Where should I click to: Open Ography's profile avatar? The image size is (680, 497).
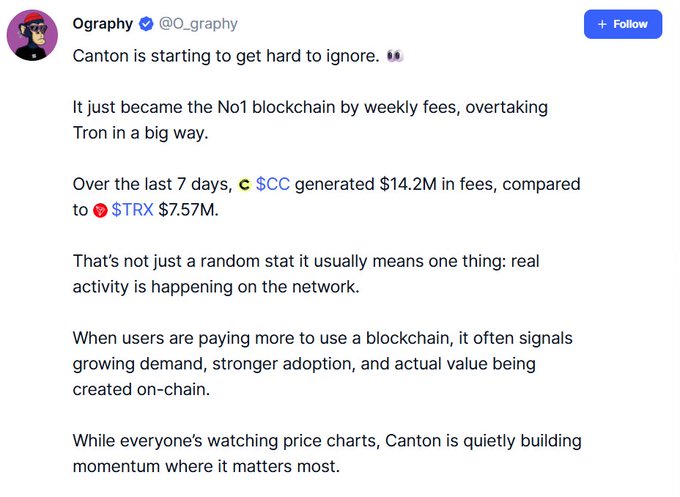click(x=32, y=35)
